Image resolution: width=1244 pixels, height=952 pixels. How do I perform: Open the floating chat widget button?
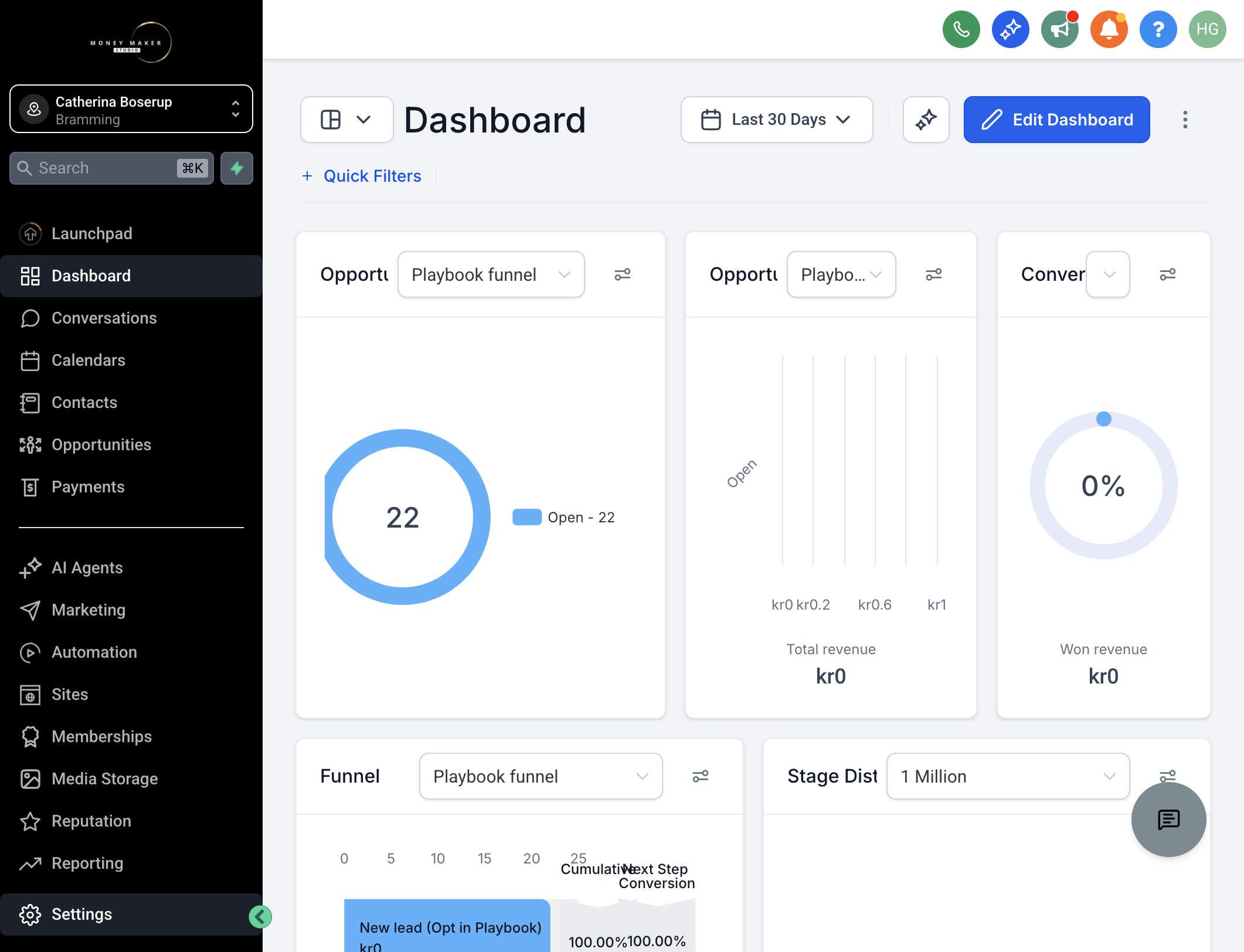(1168, 820)
